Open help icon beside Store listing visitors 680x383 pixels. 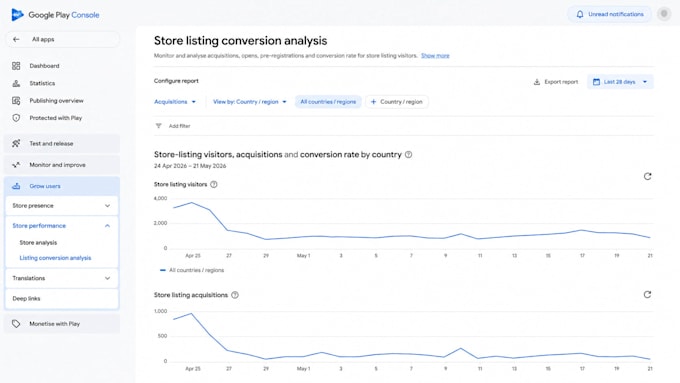[214, 185]
